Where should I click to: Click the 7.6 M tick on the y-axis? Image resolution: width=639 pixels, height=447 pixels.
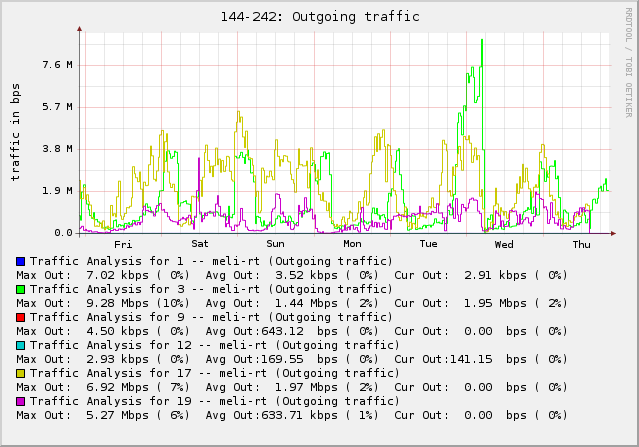(x=56, y=65)
